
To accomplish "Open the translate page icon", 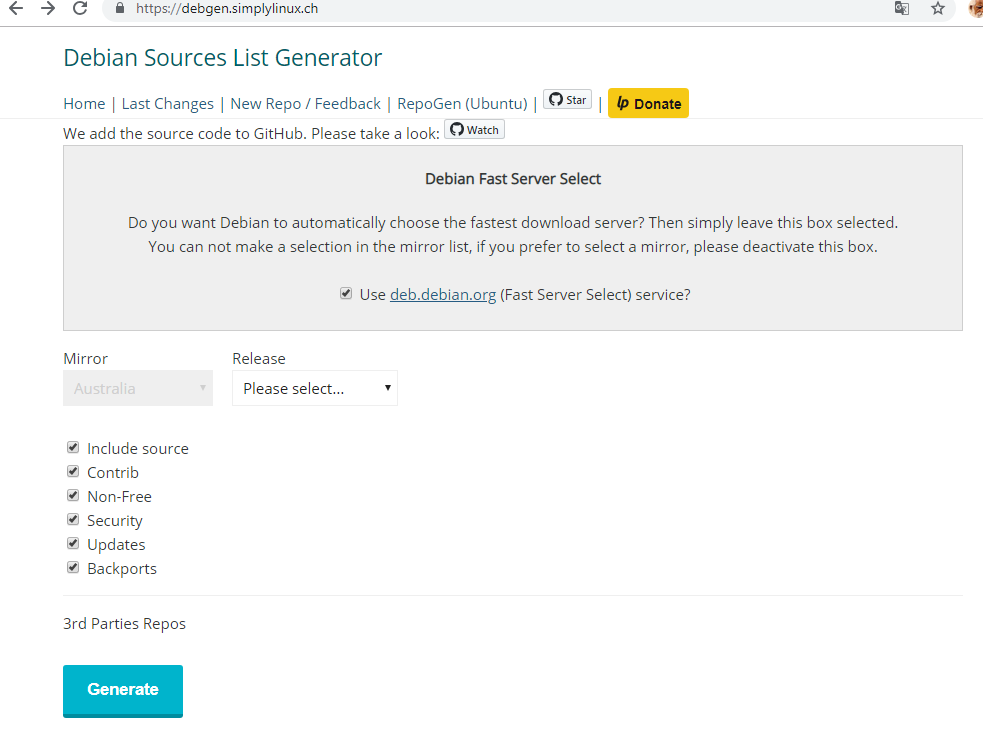I will tap(902, 8).
